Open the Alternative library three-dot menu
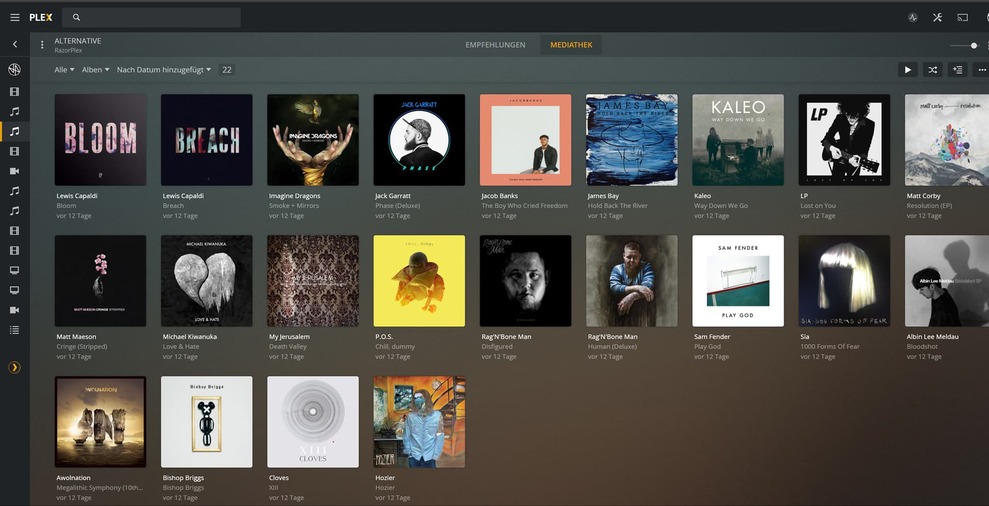The height and width of the screenshot is (506, 989). point(42,45)
